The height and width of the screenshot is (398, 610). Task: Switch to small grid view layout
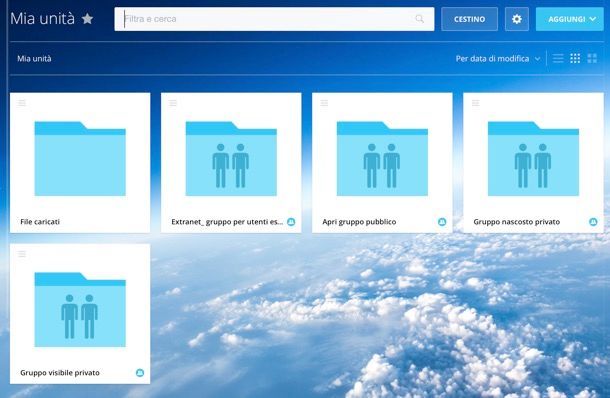pyautogui.click(x=575, y=58)
